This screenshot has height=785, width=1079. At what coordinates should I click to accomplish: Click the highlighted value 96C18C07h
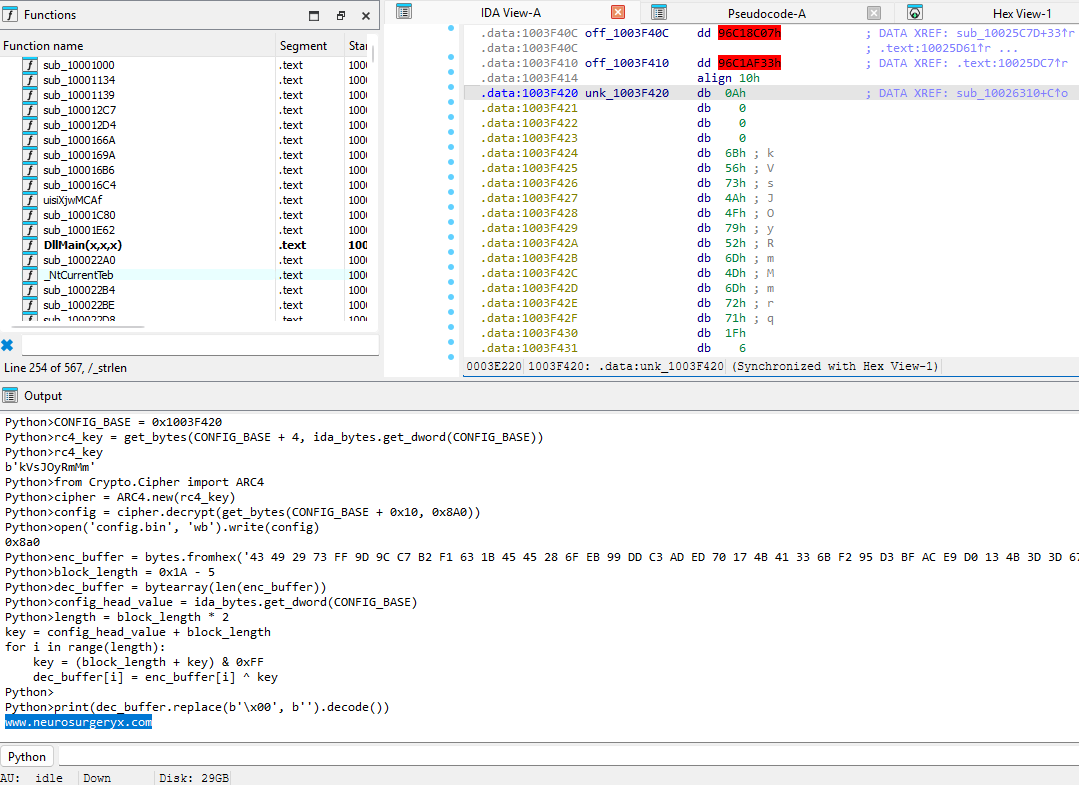[749, 33]
